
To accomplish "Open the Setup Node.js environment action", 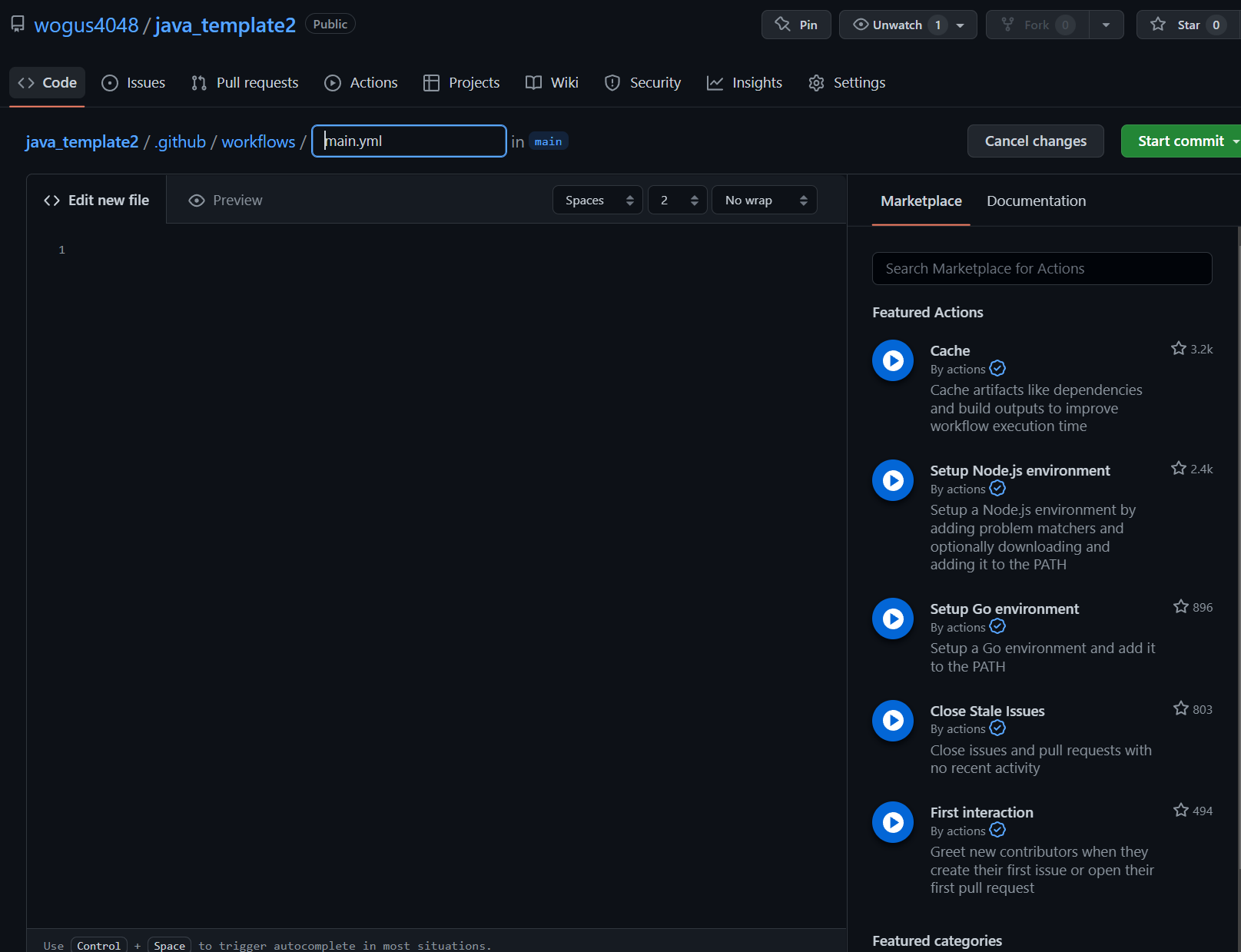I will [1020, 470].
